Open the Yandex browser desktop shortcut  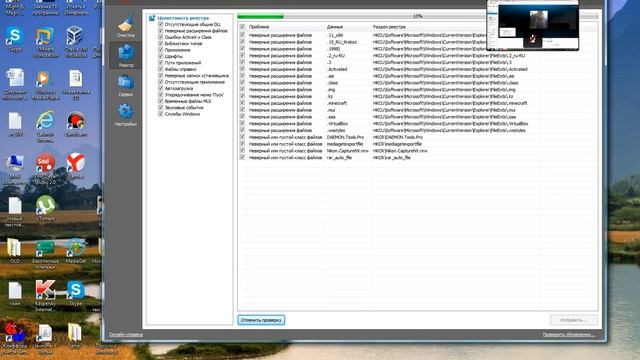tap(76, 165)
